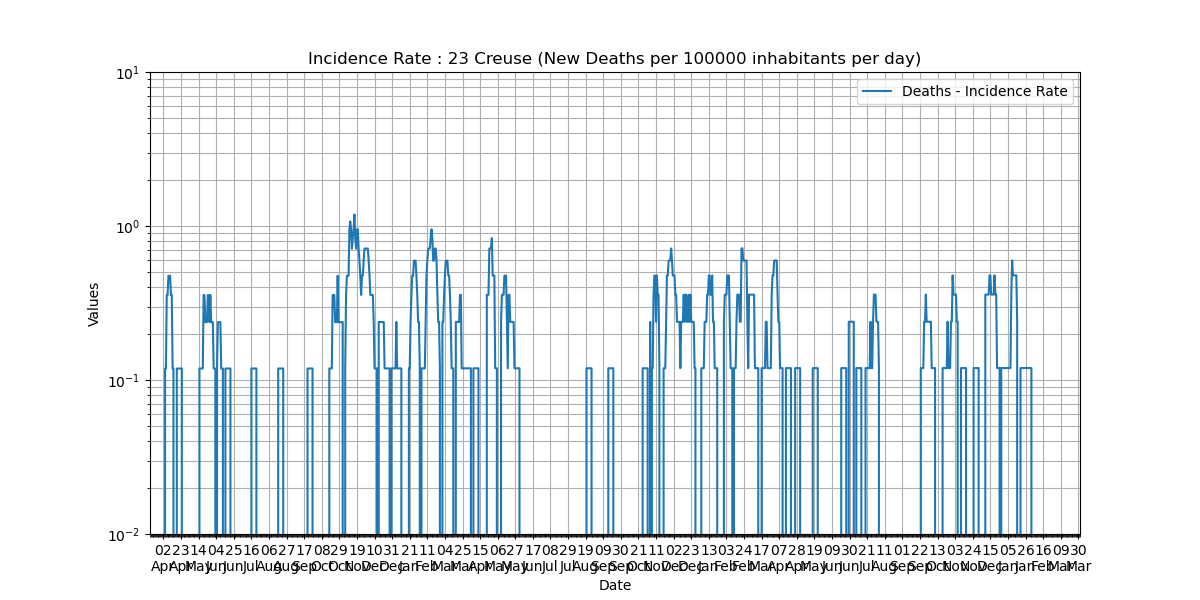Image resolution: width=1200 pixels, height=600 pixels.
Task: Select the 10¹ y-axis tick label
Action: point(130,73)
